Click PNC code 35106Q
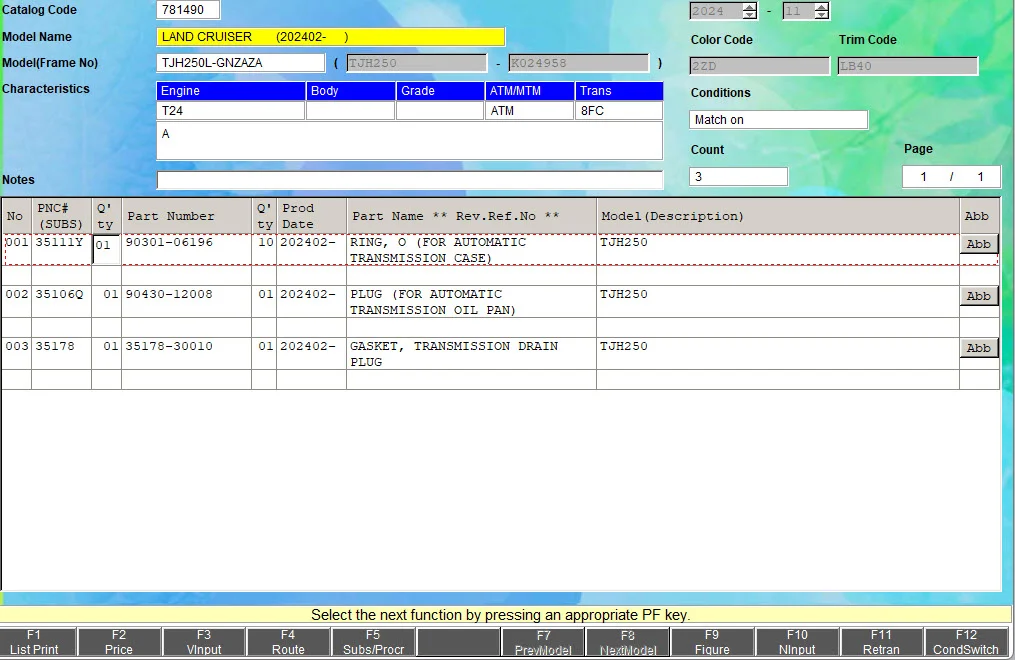 60,294
